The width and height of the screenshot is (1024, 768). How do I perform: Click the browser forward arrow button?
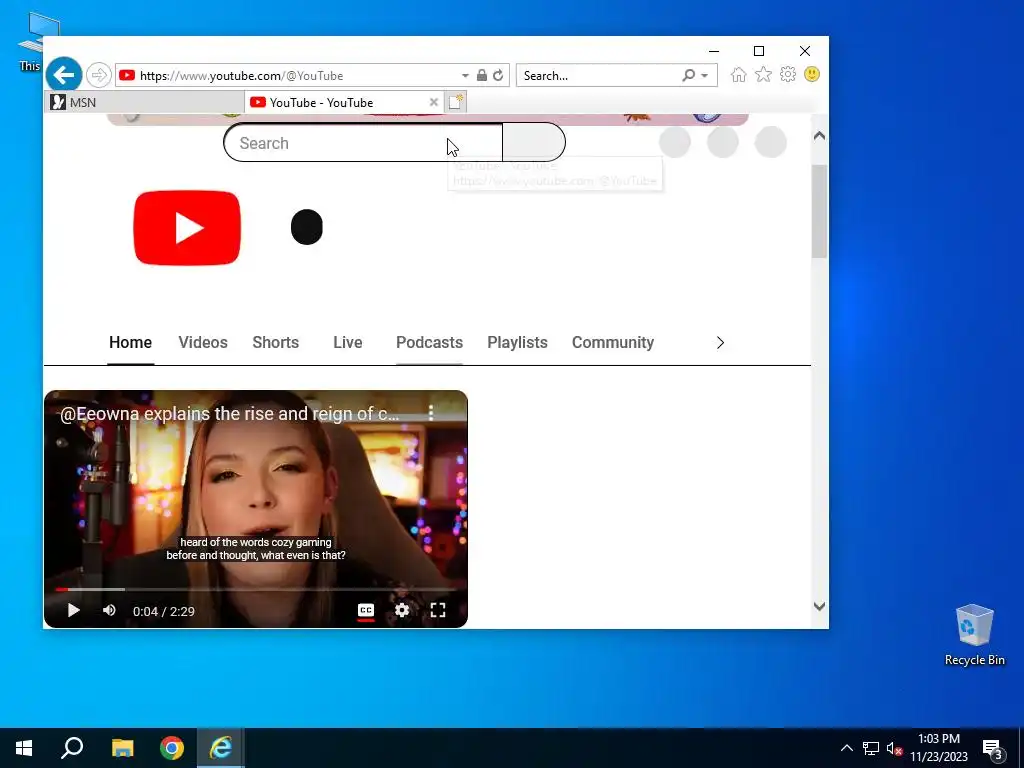[99, 75]
